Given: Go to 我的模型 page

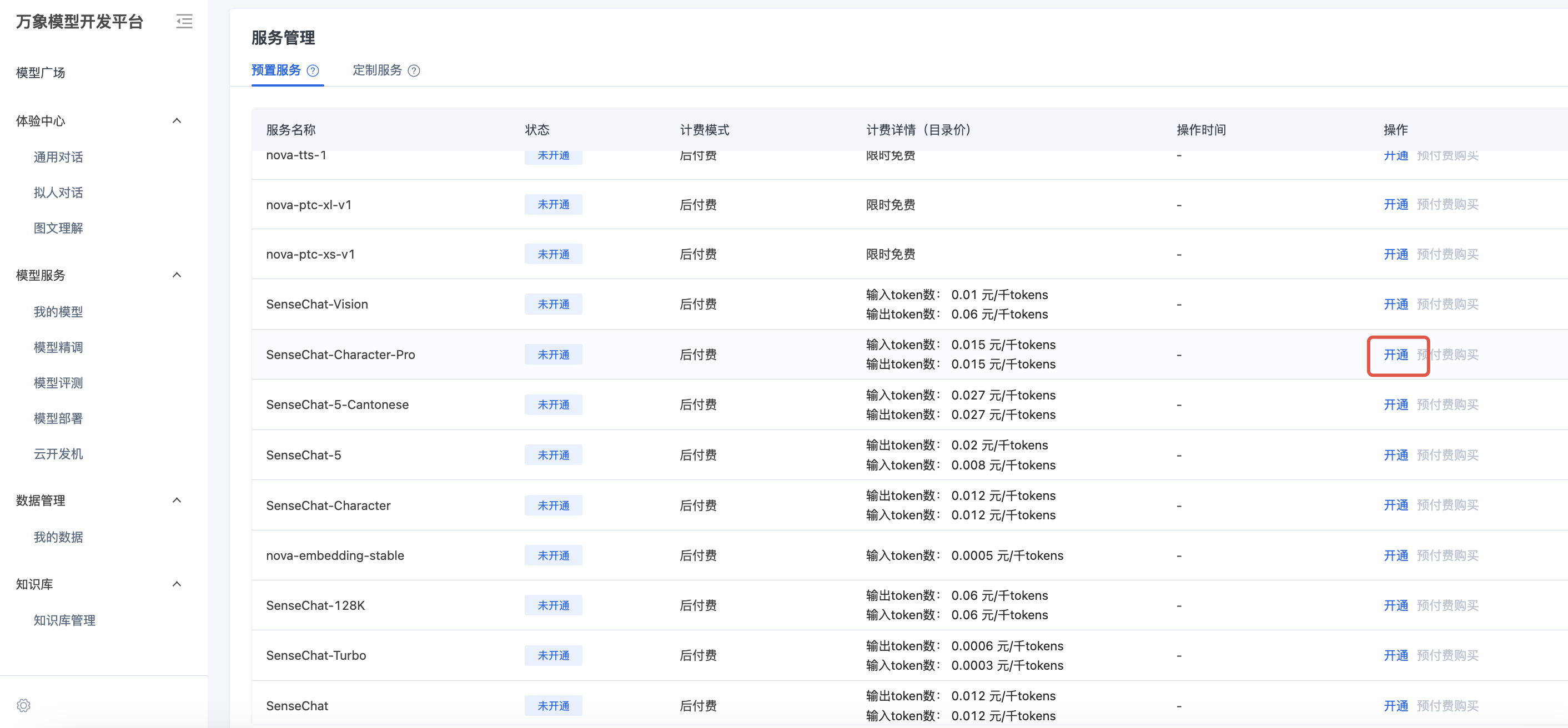Looking at the screenshot, I should (58, 312).
